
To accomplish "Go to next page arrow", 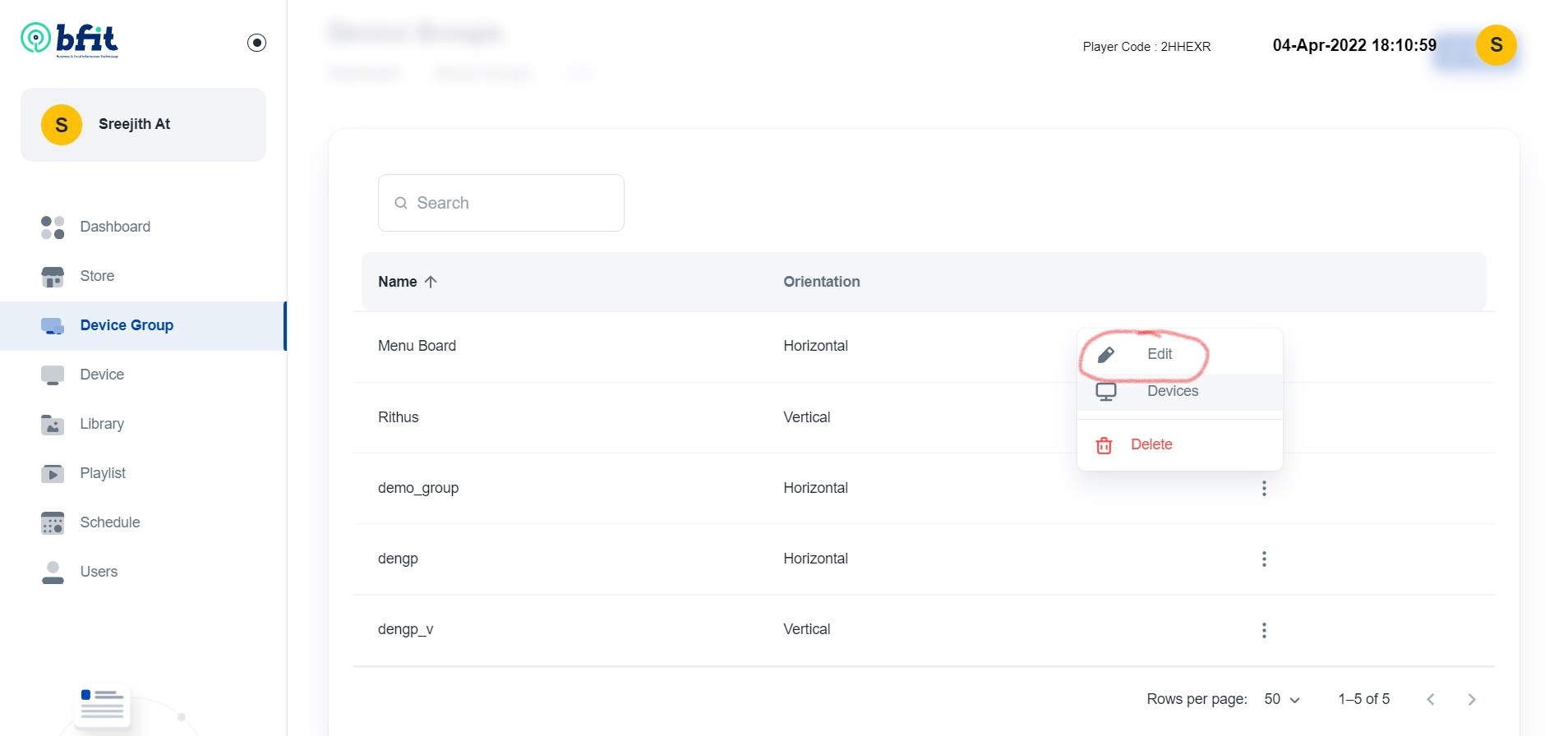I will click(1472, 699).
